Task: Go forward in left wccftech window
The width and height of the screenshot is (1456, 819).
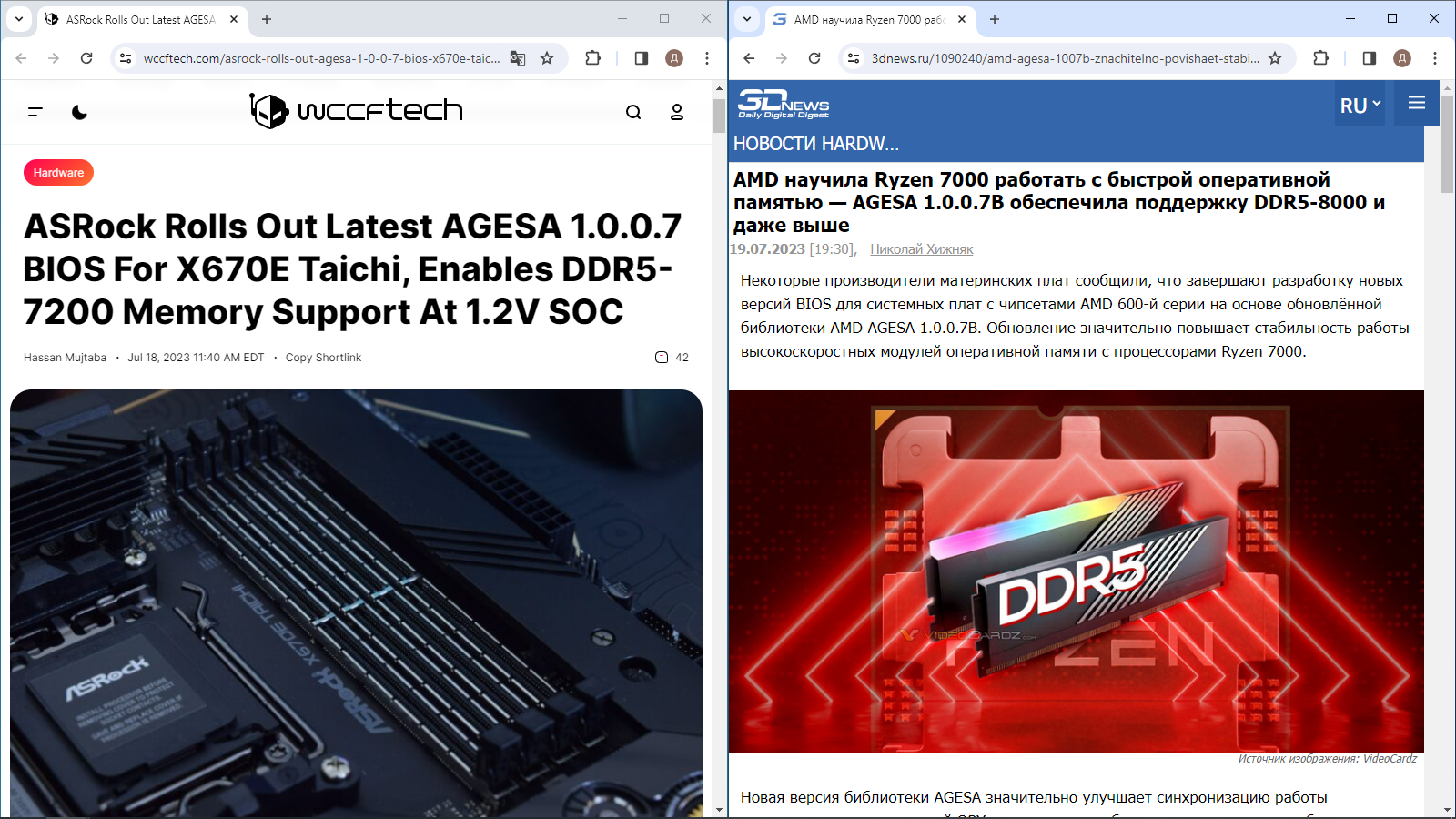Action: [x=54, y=58]
